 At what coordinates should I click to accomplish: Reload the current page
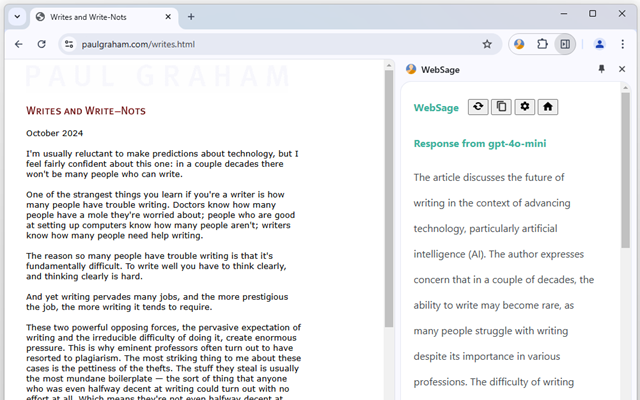point(42,44)
